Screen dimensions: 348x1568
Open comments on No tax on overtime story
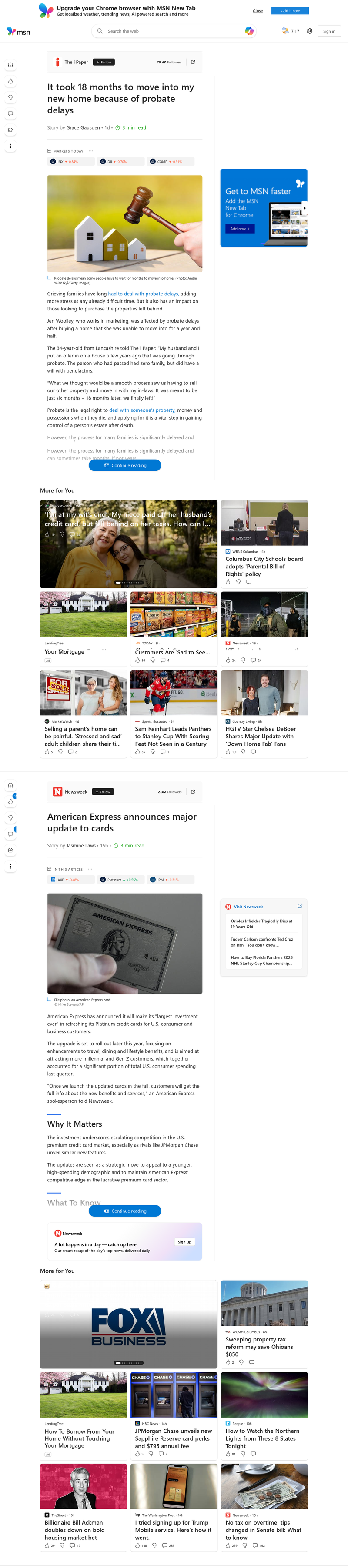(x=259, y=1545)
